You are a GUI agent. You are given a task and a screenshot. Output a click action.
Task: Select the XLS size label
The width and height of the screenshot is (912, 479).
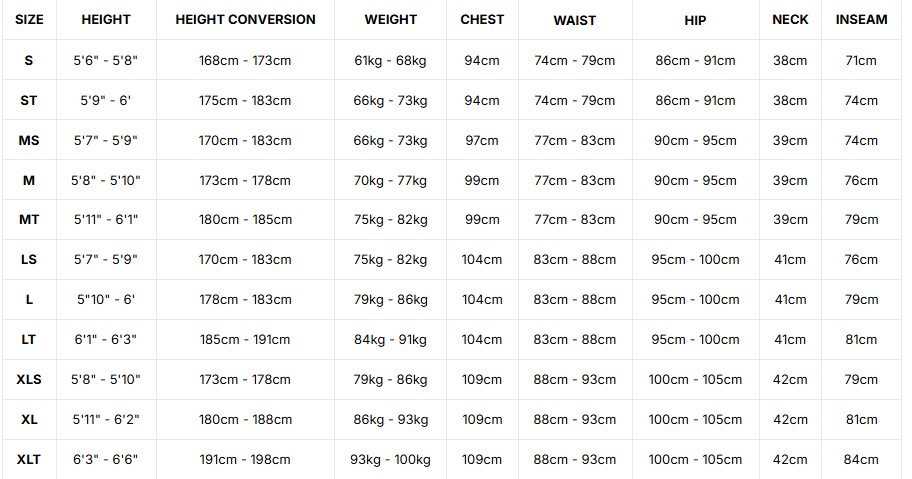pos(28,380)
